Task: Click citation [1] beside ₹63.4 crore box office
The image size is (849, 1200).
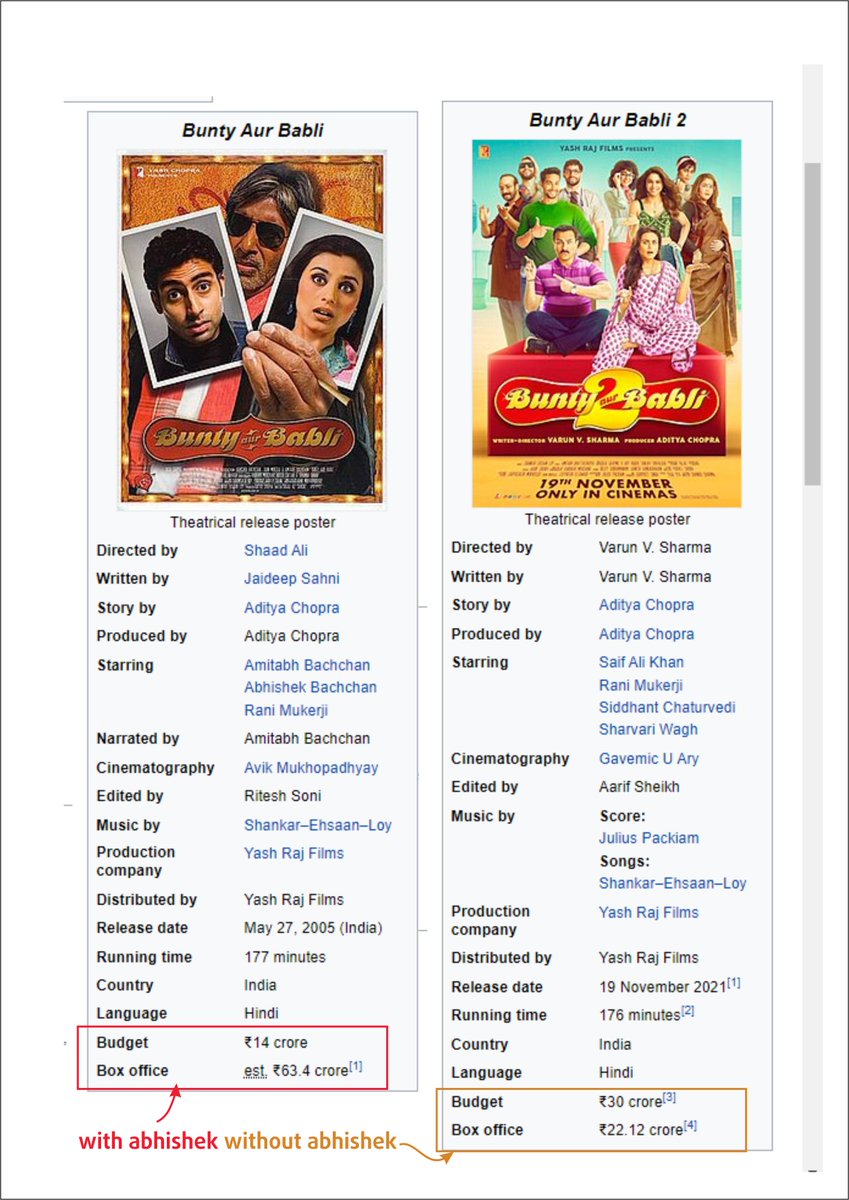Action: (356, 1067)
